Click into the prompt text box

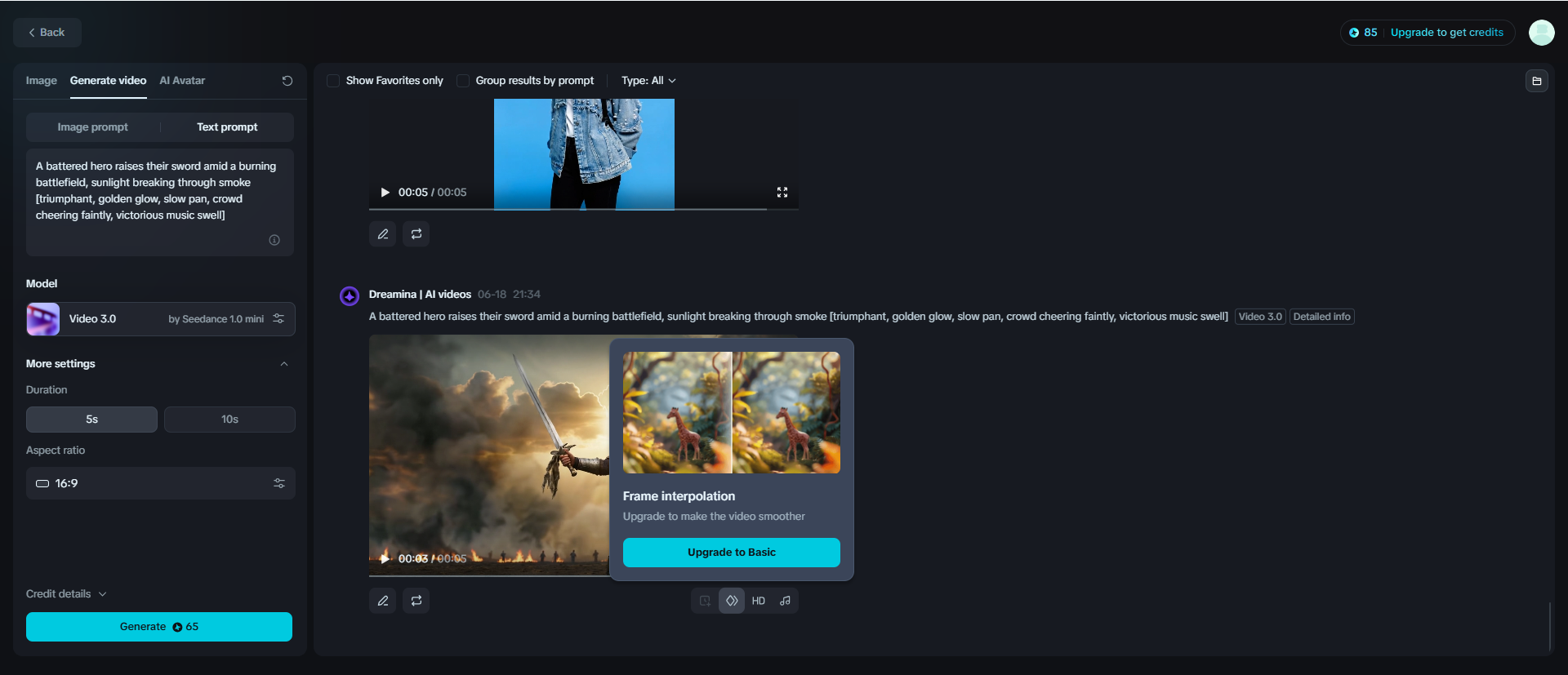pos(160,202)
